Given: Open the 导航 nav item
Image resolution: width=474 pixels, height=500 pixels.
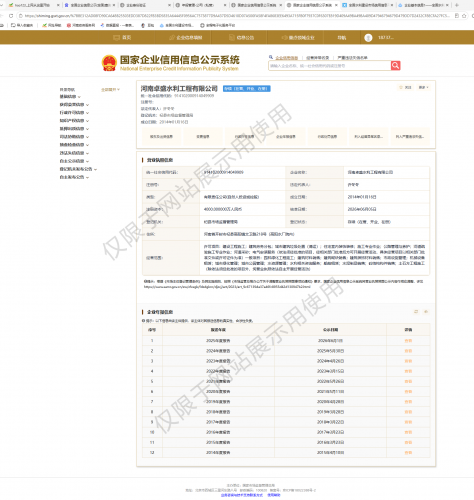Looking at the screenshot, I should tap(342, 38).
